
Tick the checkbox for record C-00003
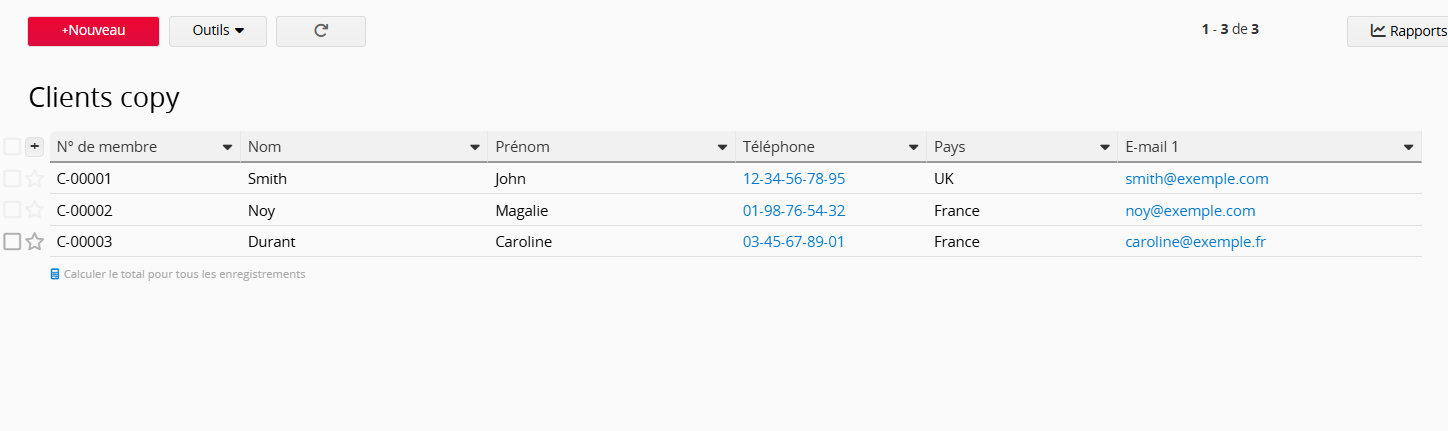12,242
